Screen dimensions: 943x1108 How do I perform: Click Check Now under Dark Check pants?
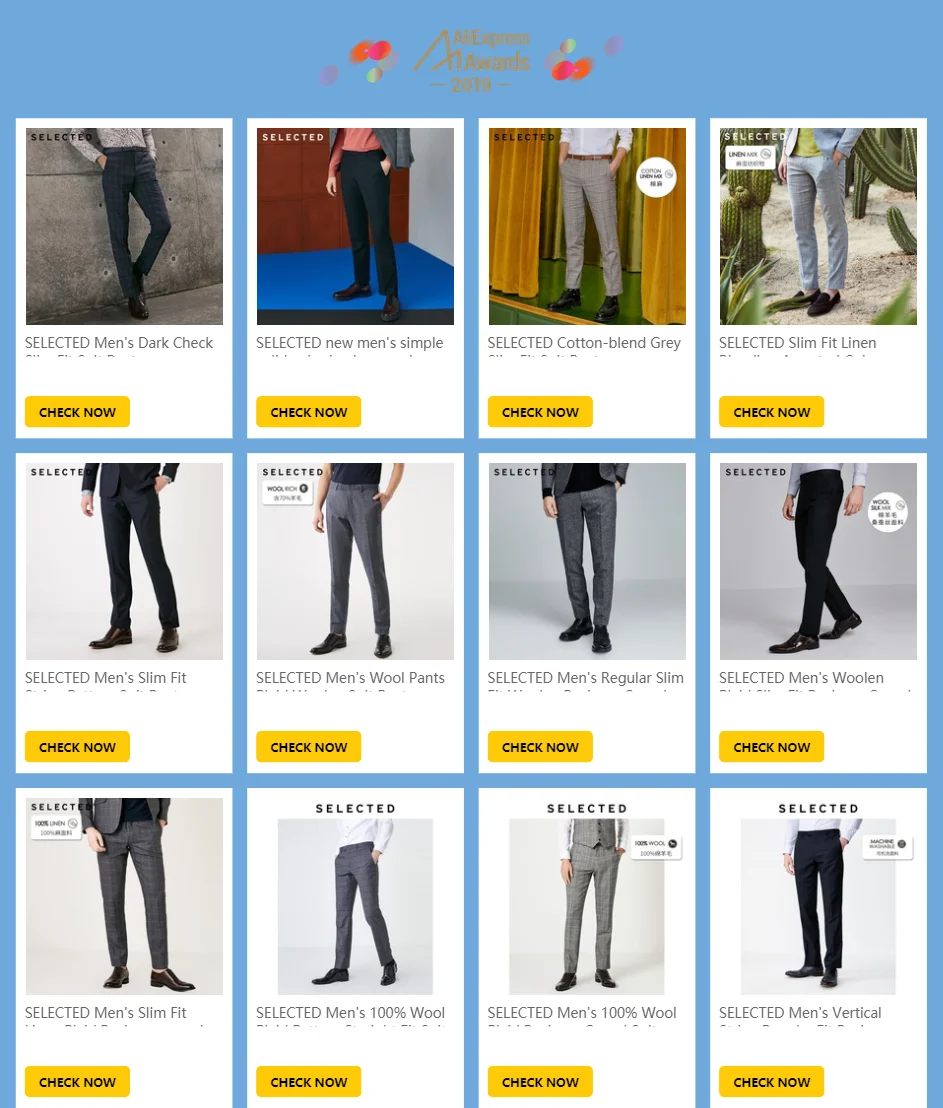pos(77,412)
